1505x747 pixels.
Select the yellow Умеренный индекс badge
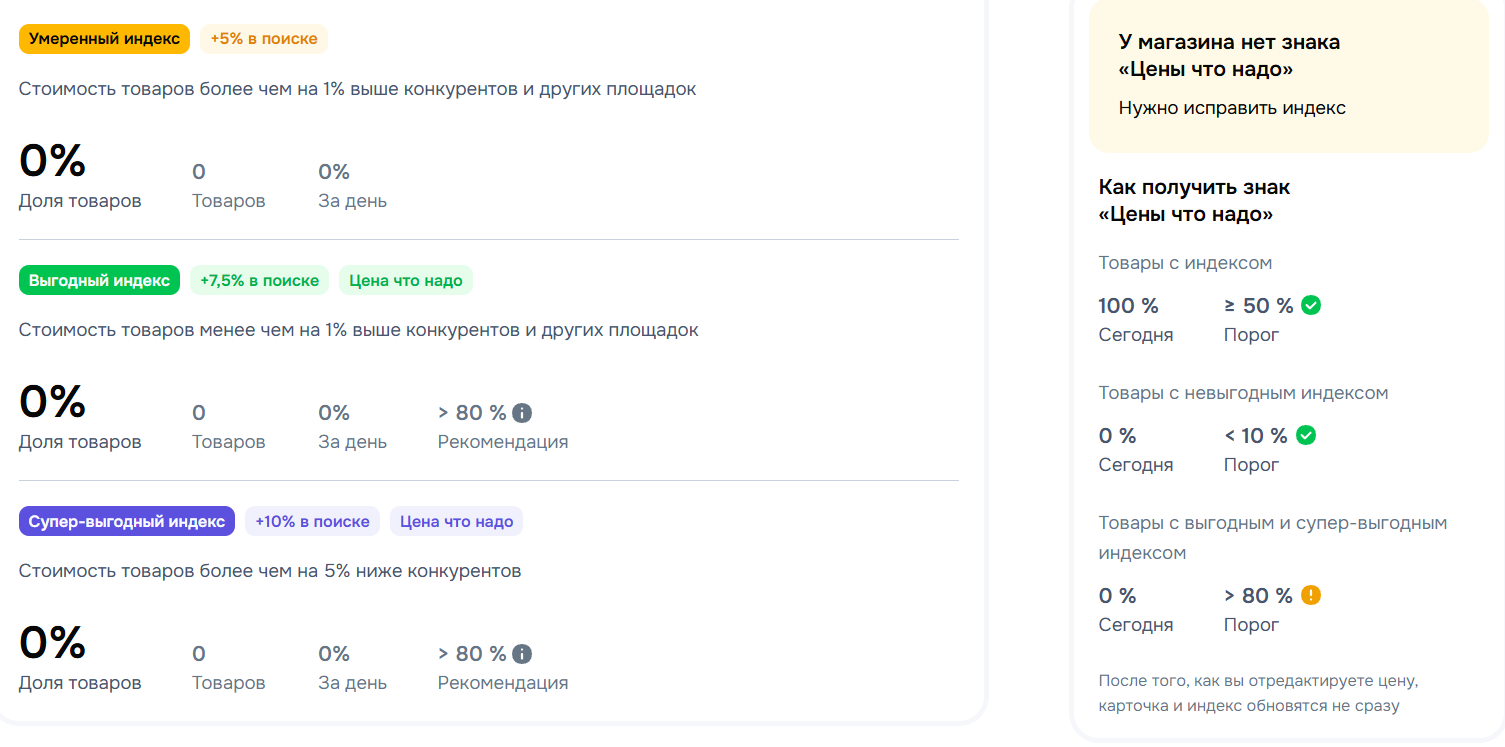click(x=104, y=39)
